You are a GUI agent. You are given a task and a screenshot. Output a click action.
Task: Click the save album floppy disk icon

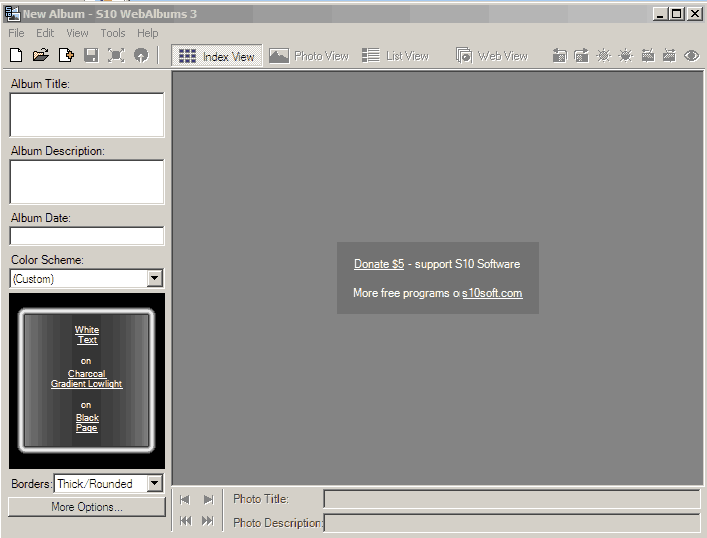(91, 56)
